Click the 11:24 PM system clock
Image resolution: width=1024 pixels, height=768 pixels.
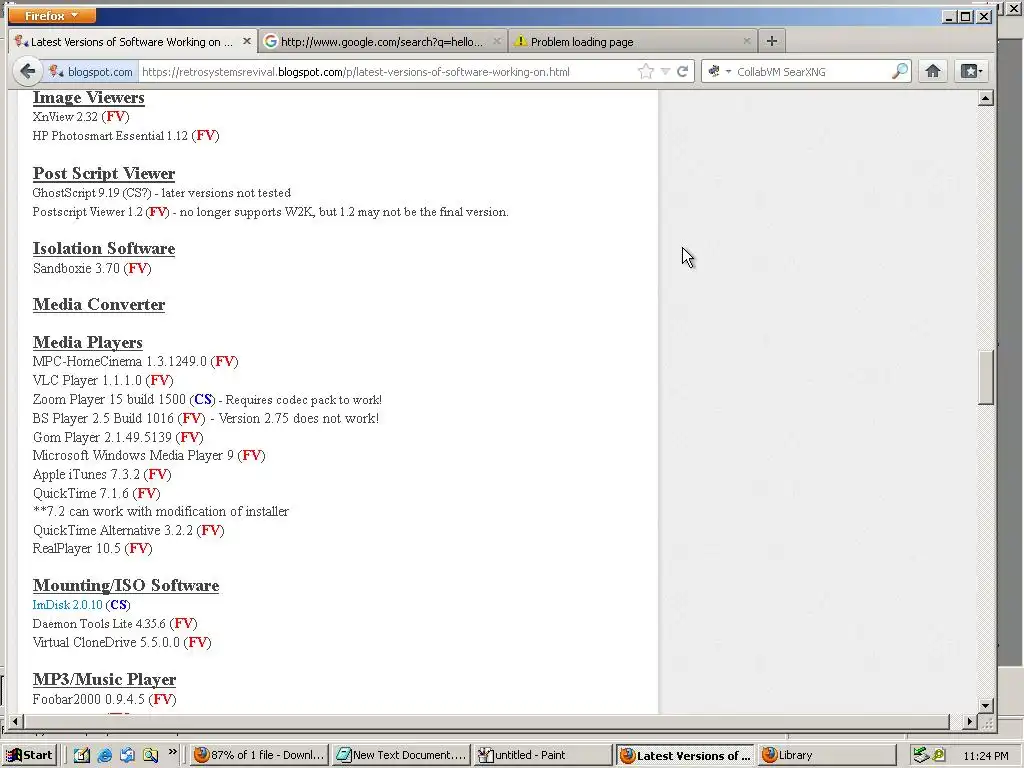click(x=985, y=756)
